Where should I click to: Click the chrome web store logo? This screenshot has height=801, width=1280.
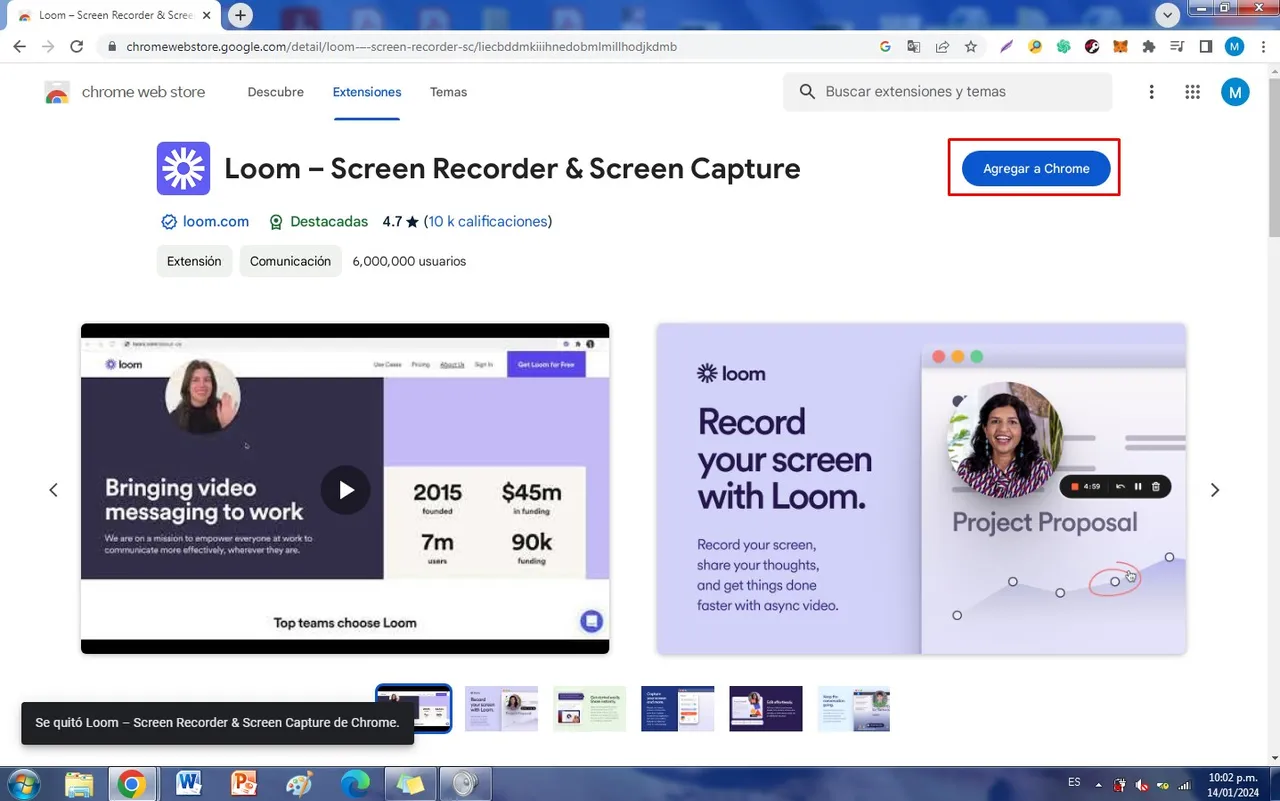[x=125, y=92]
